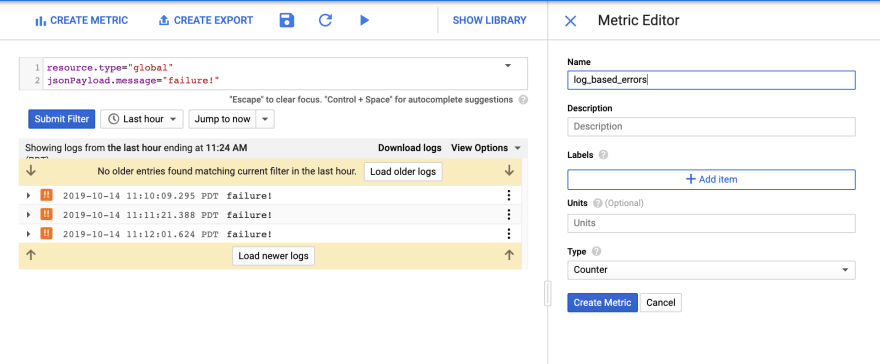
Task: Expand the 11:10:09.295 failure log entry
Action: point(29,196)
